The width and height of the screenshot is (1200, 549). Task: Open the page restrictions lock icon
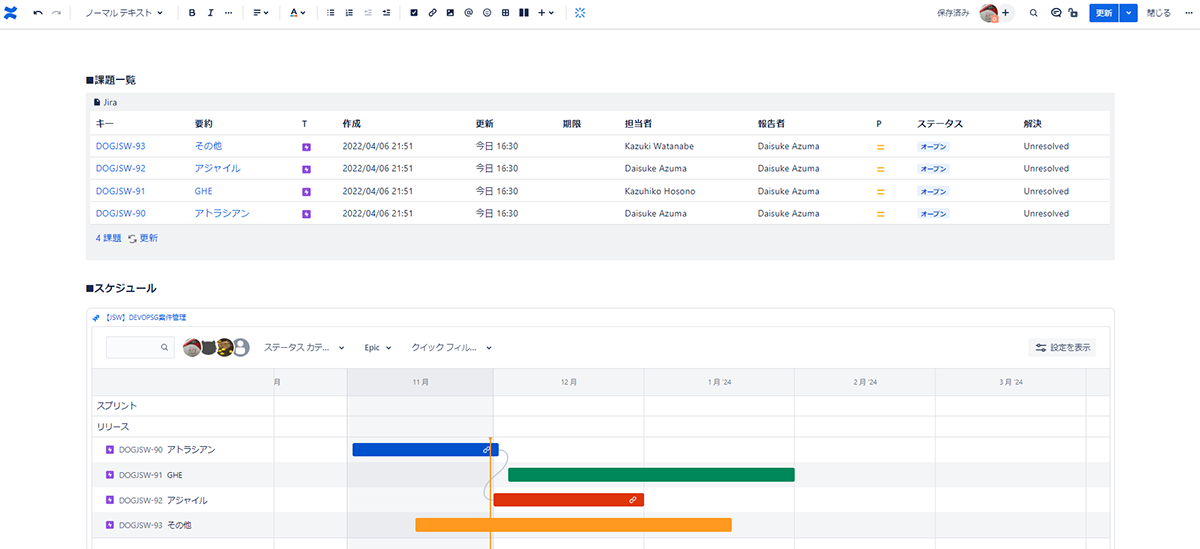pyautogui.click(x=1073, y=13)
